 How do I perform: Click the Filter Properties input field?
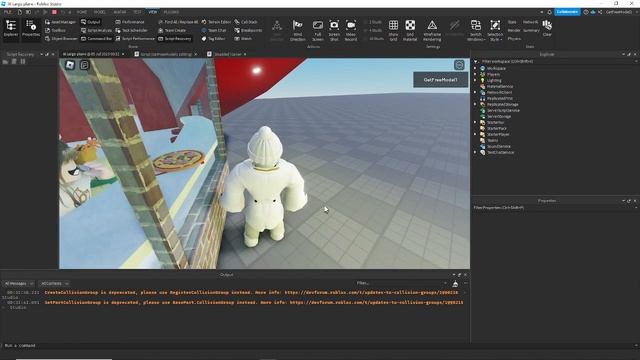[555, 207]
